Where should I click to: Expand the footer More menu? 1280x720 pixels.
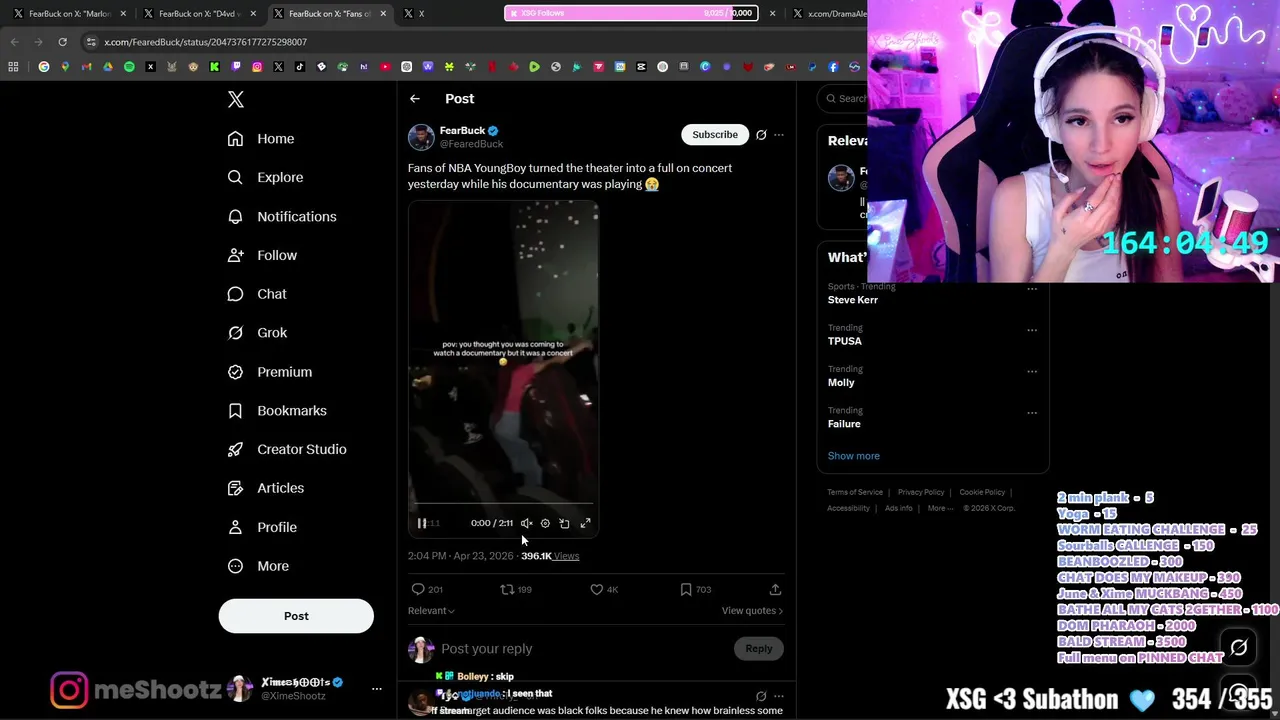point(938,508)
